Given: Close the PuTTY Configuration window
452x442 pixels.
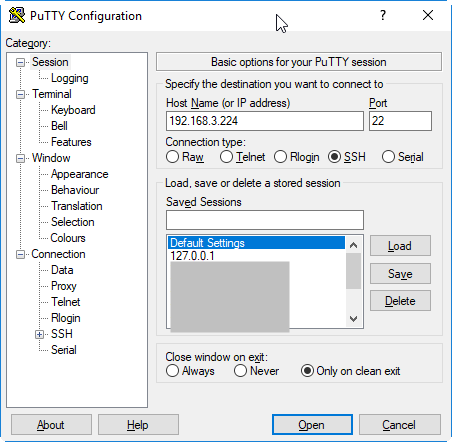Looking at the screenshot, I should [x=428, y=15].
